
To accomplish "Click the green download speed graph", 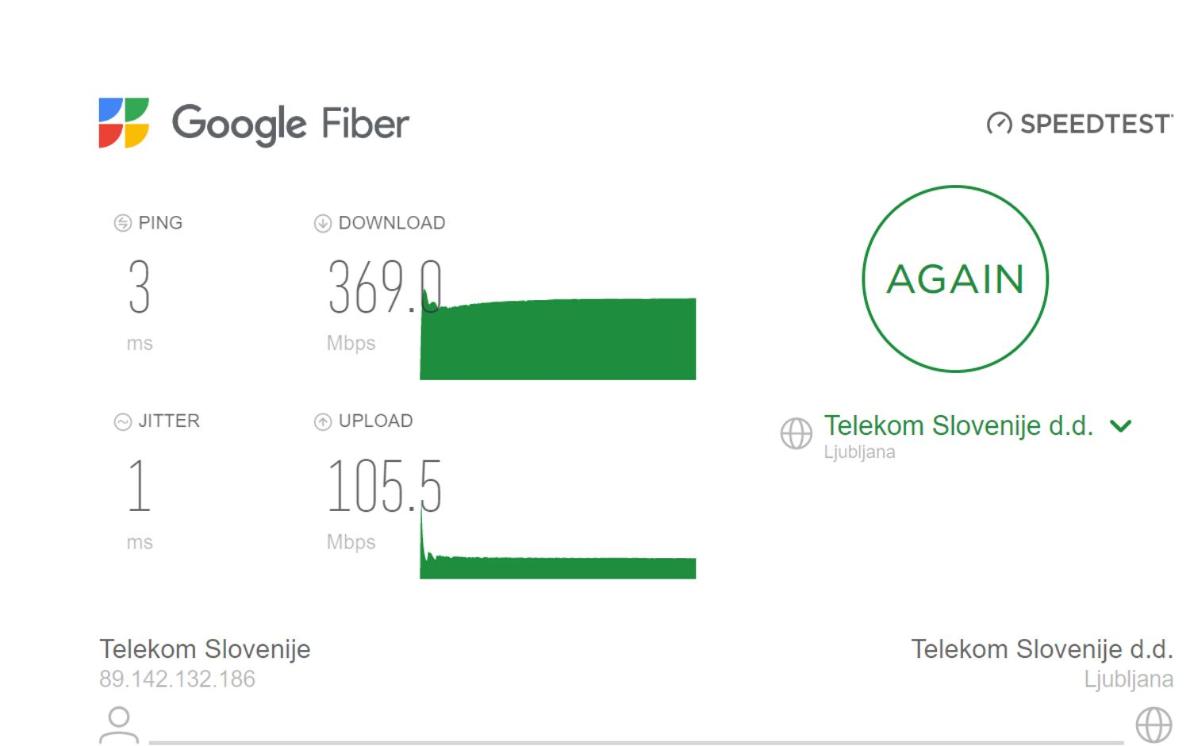I will [558, 338].
